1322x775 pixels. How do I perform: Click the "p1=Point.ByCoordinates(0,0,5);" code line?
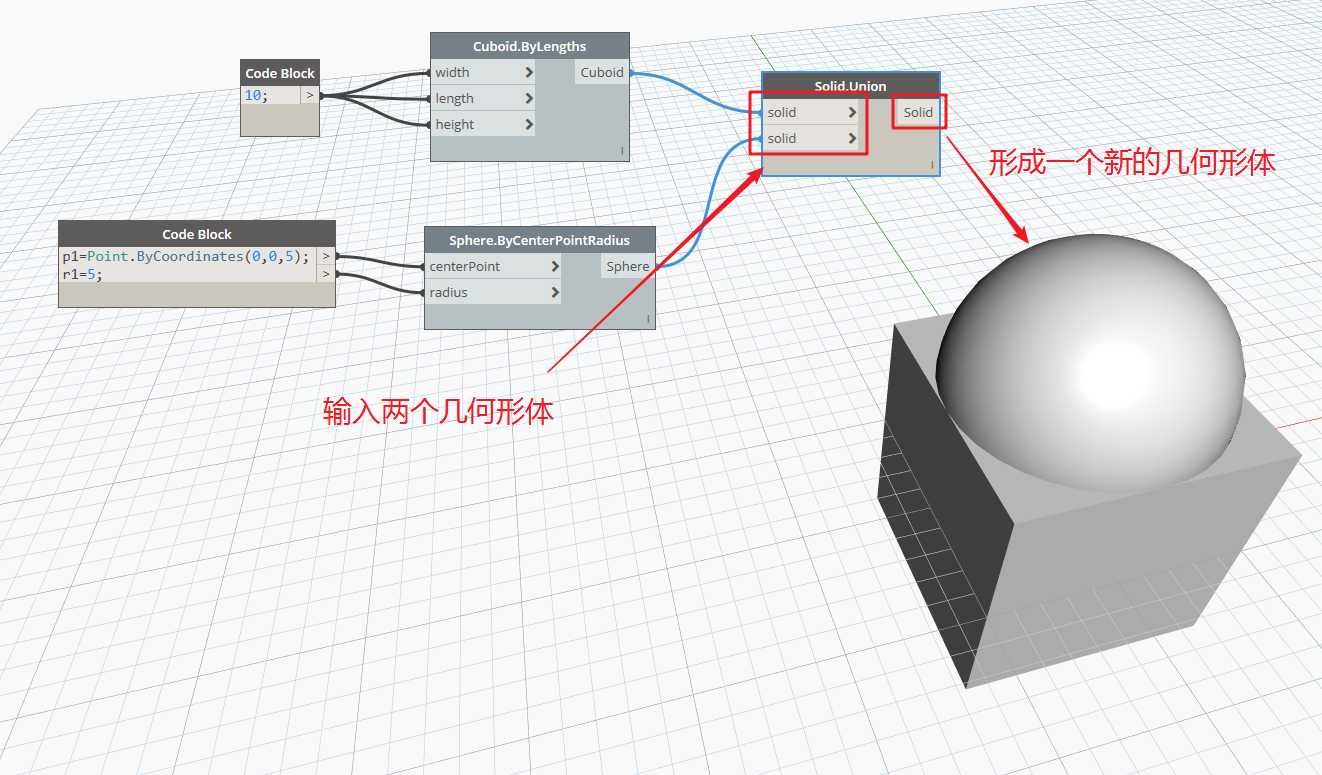pyautogui.click(x=186, y=257)
